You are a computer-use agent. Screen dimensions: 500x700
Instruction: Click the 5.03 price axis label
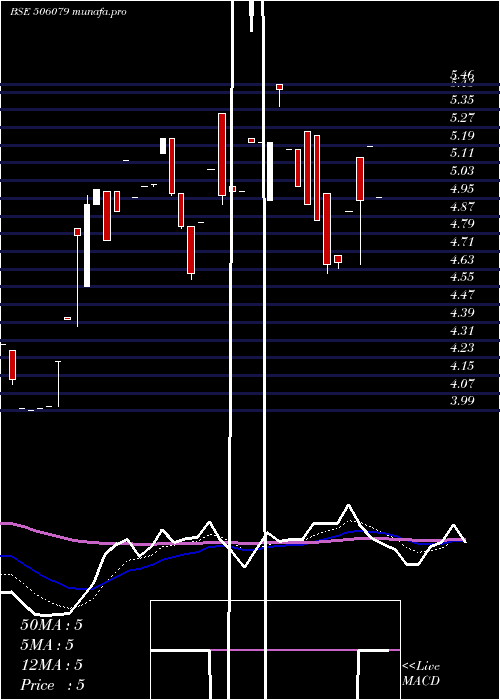pos(462,171)
